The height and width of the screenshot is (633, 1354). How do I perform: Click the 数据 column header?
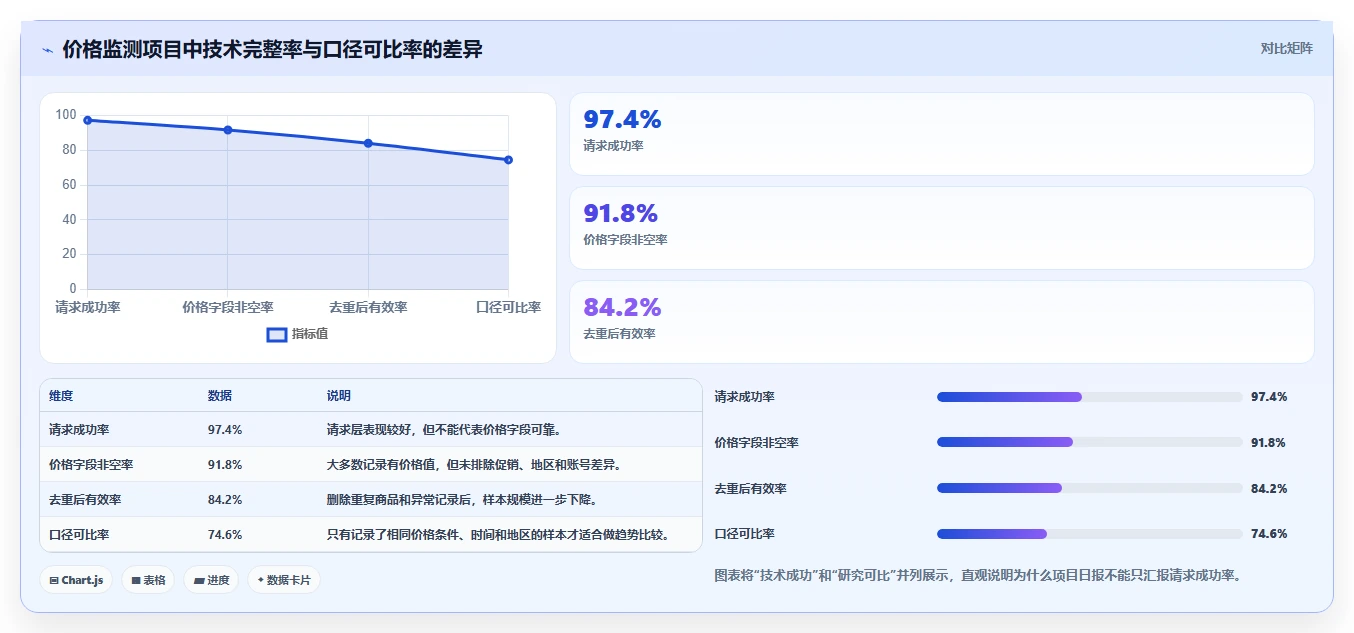220,396
